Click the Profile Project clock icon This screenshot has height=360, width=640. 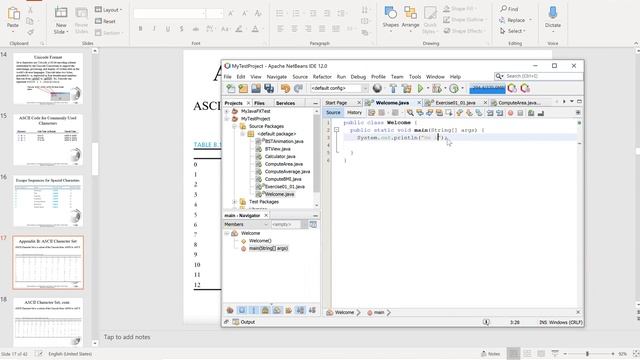pyautogui.click(x=454, y=88)
